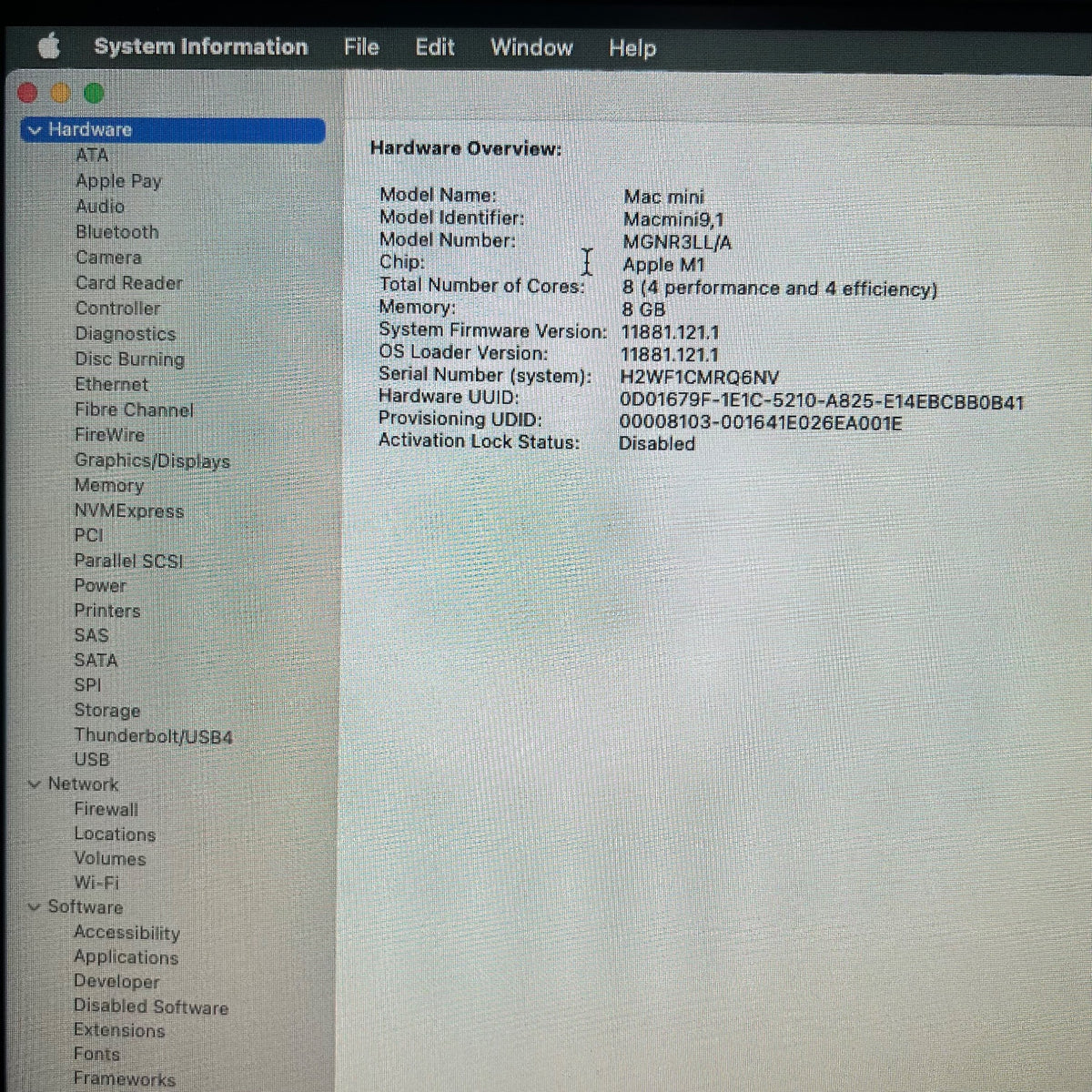Click the green zoom window button
Screen dimensions: 1092x1092
(x=94, y=93)
